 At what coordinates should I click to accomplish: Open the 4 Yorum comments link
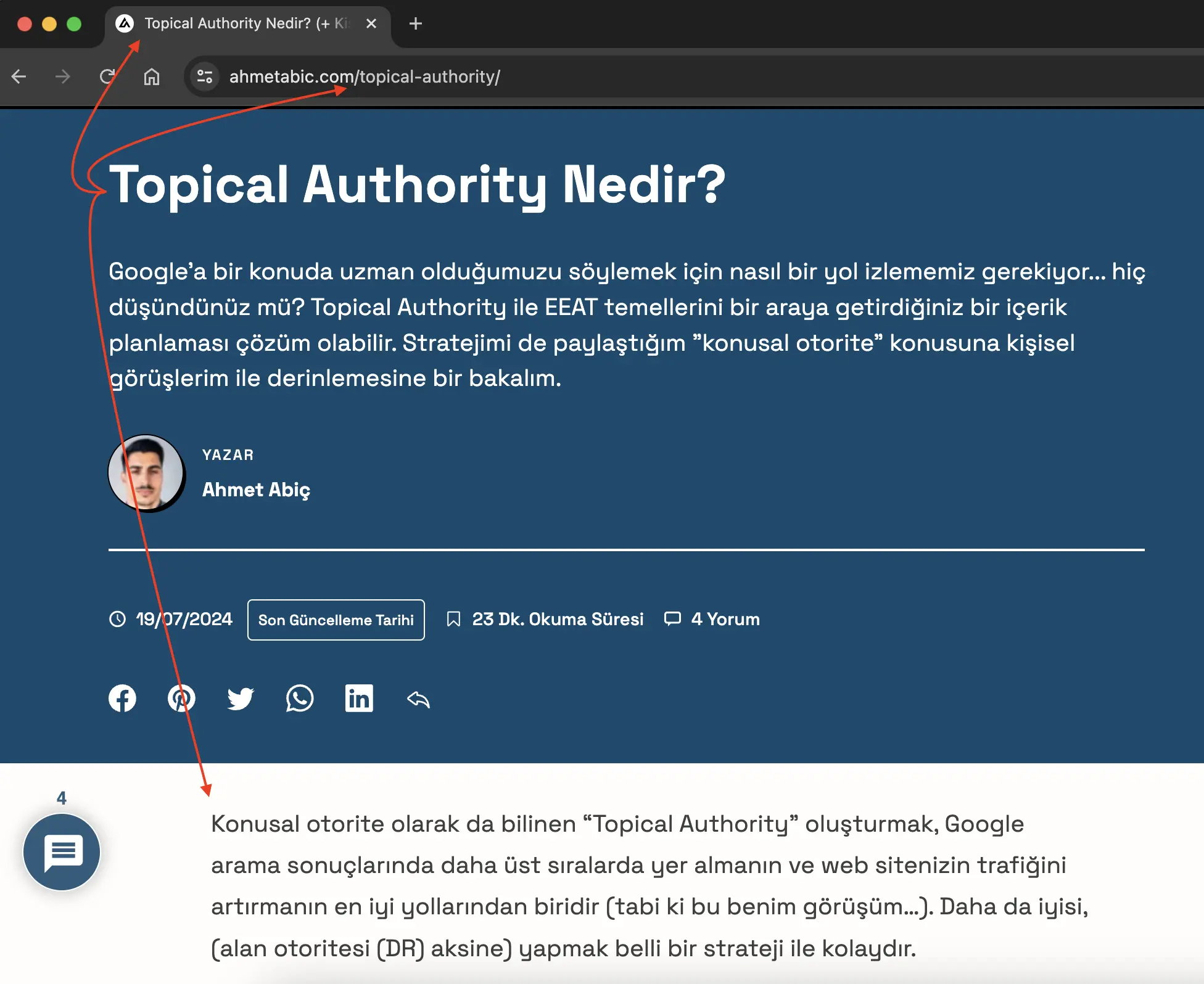click(725, 619)
